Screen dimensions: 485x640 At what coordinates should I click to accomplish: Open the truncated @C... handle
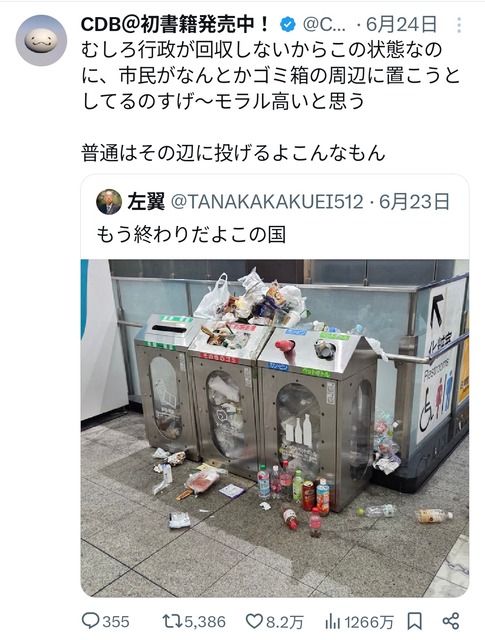click(x=324, y=25)
